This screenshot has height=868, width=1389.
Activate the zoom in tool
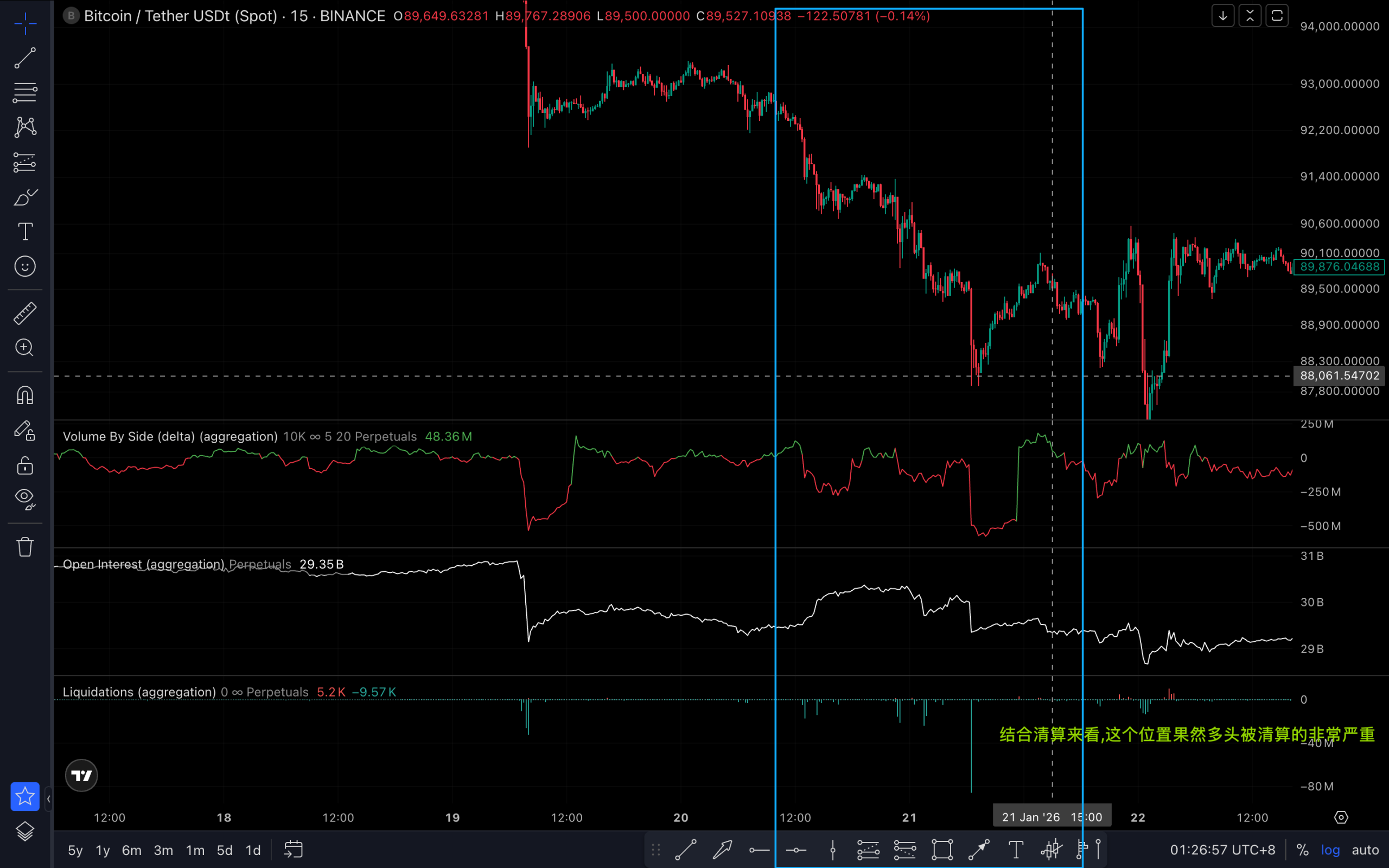pyautogui.click(x=24, y=347)
